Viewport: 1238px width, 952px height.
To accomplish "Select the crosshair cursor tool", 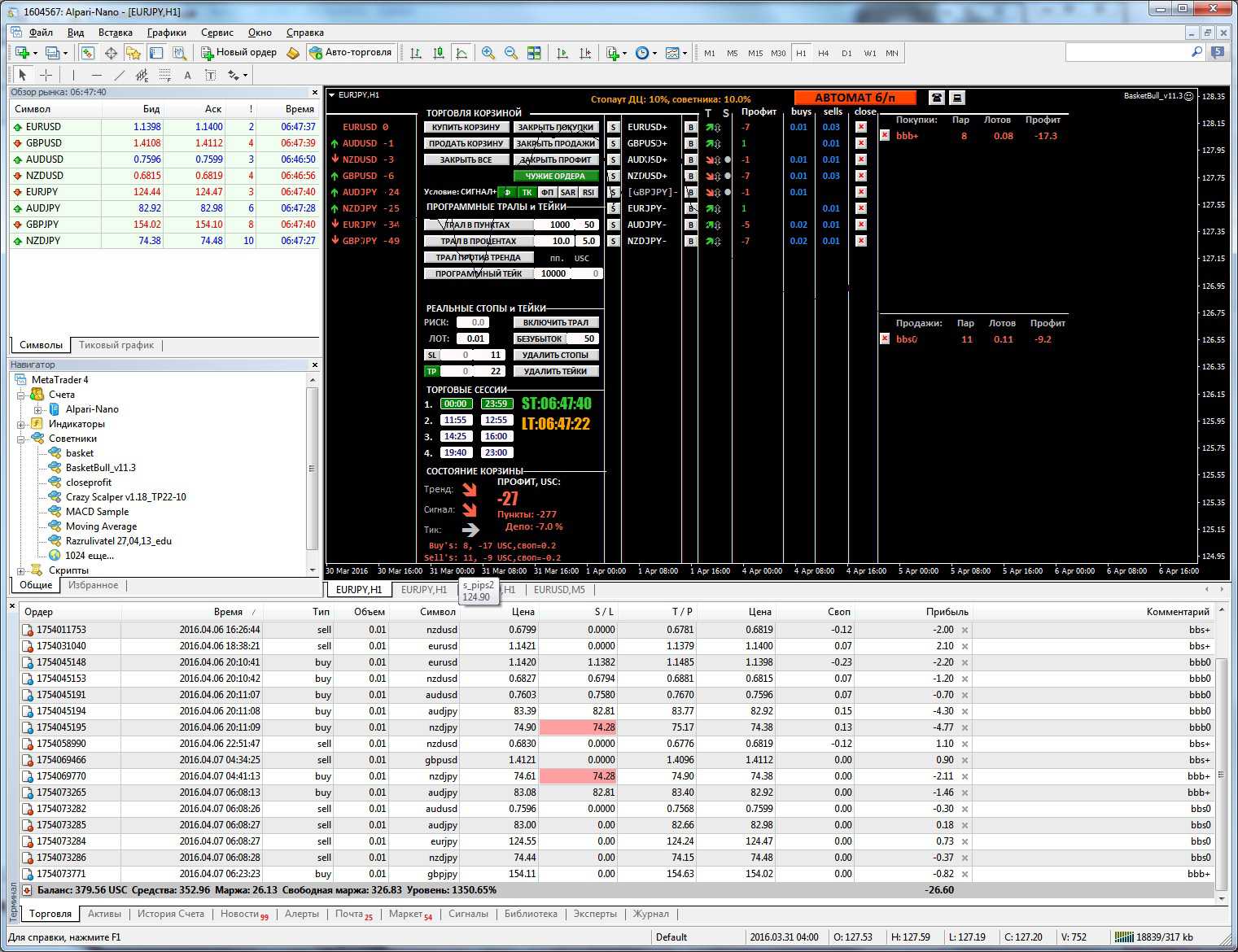I will point(46,75).
